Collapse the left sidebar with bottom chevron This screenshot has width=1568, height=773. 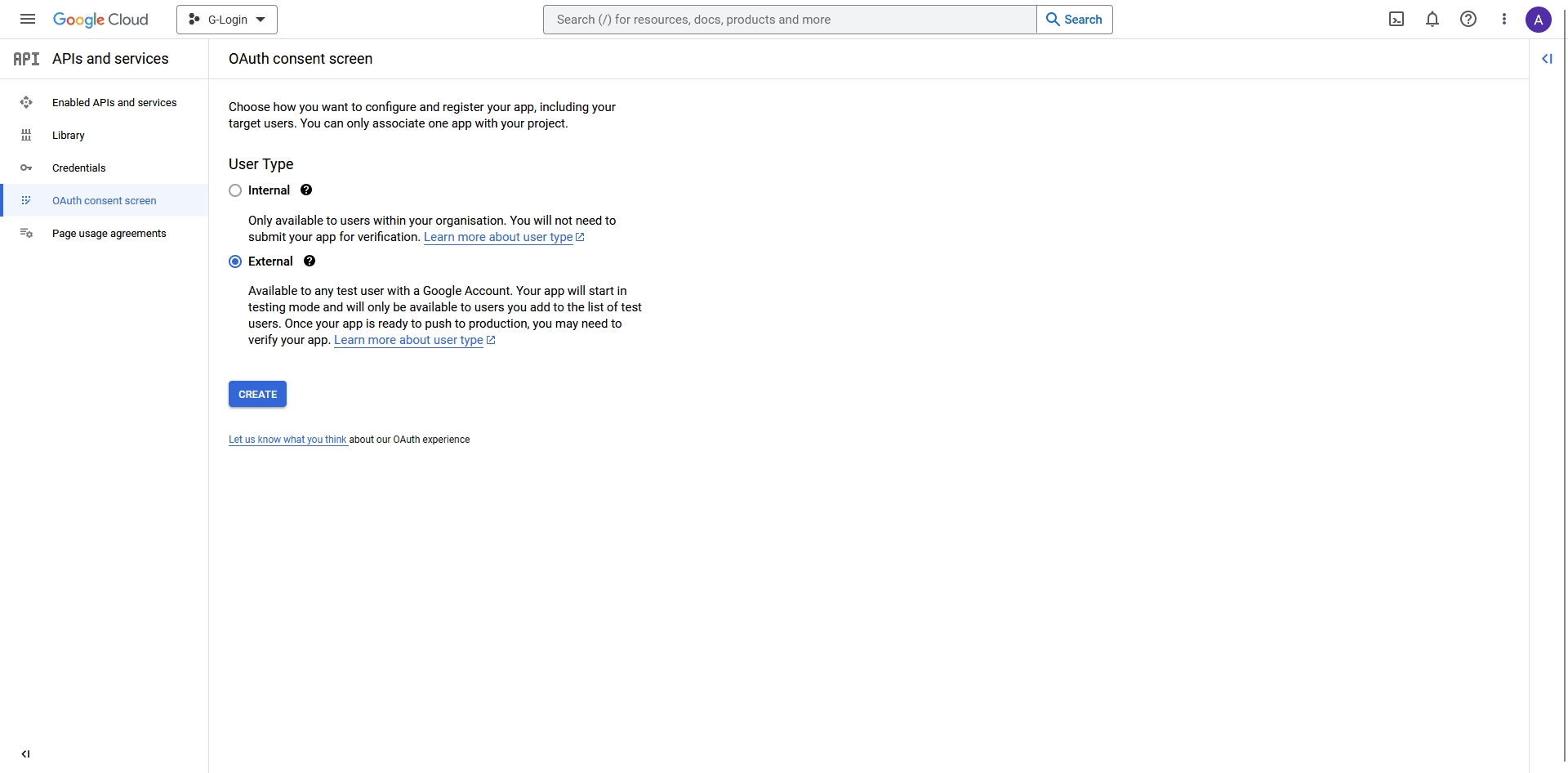pos(25,754)
